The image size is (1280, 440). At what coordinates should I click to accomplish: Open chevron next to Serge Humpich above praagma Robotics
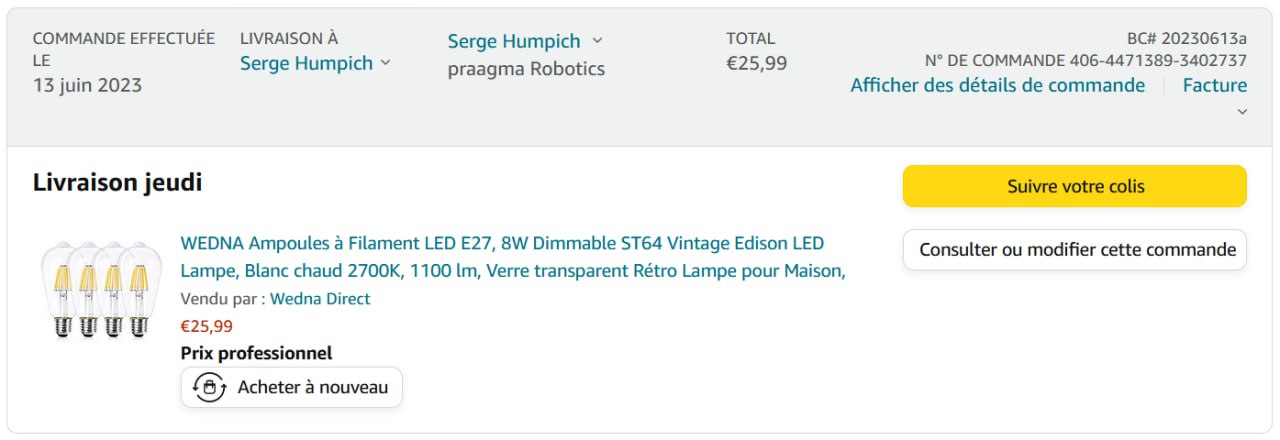(x=597, y=41)
